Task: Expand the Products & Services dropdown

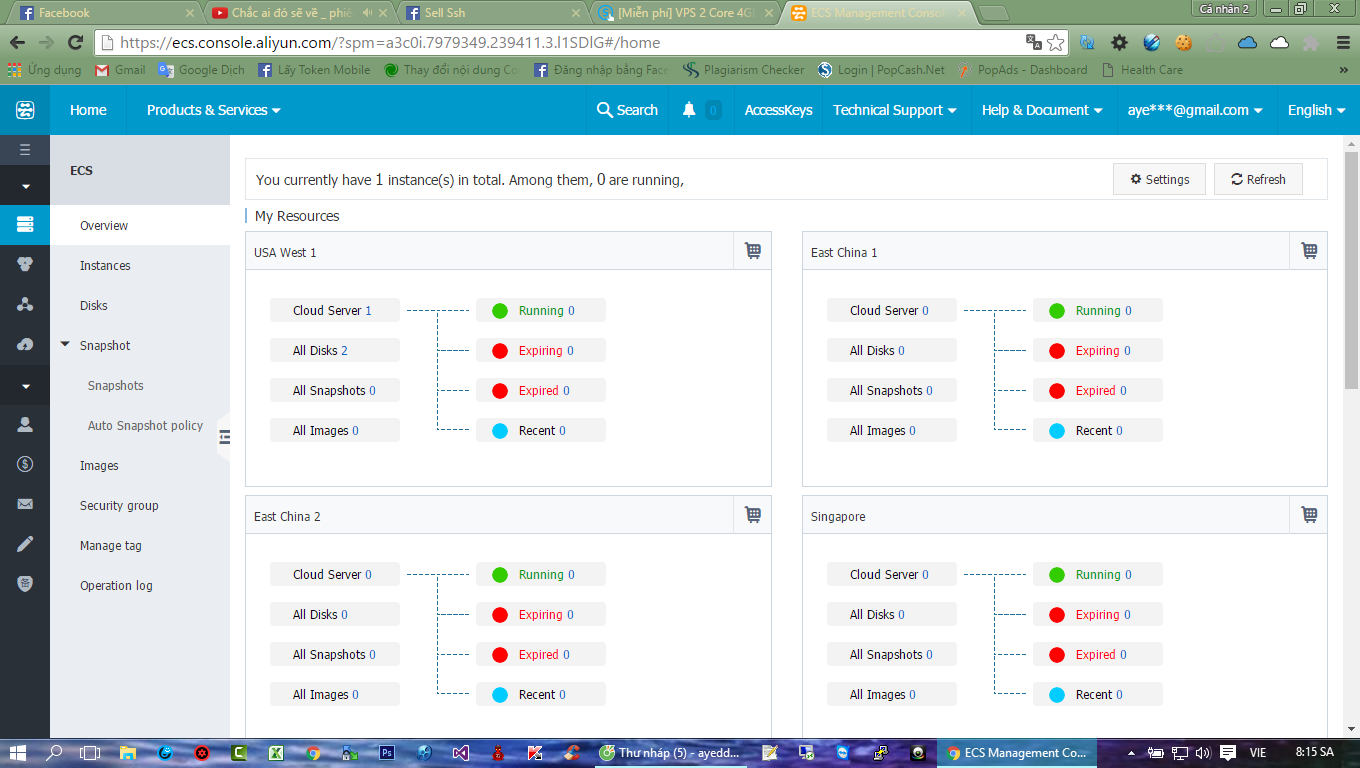Action: pyautogui.click(x=213, y=110)
